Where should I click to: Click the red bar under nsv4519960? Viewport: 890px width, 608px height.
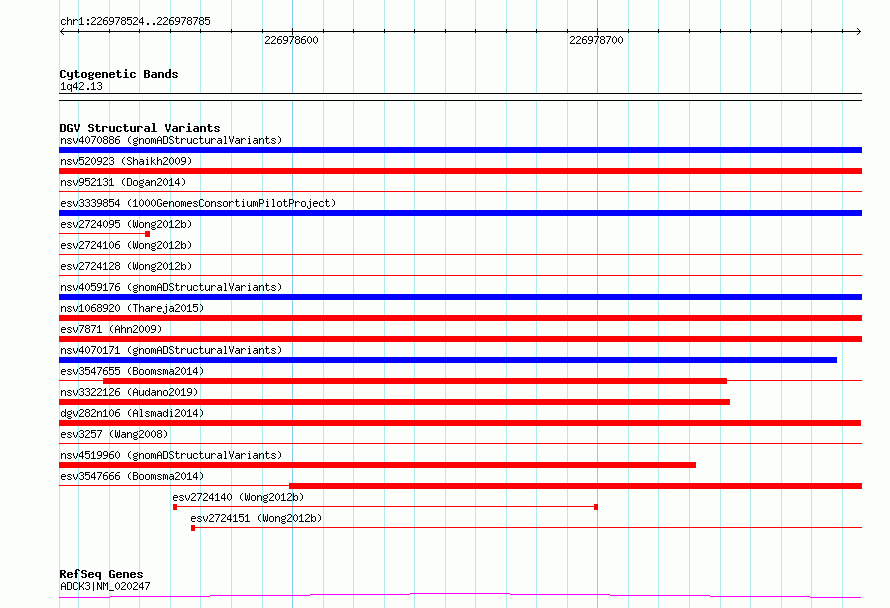coord(377,465)
